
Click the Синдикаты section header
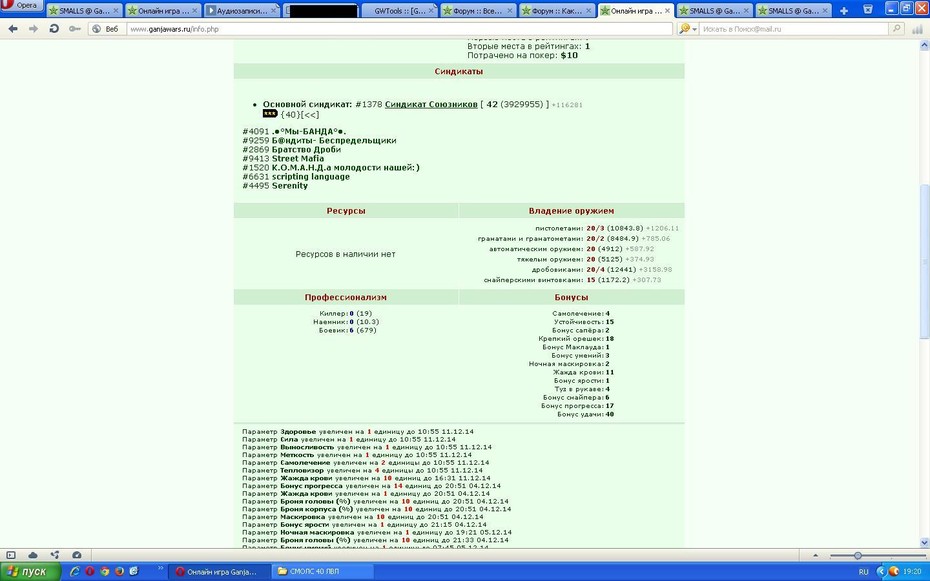click(x=458, y=71)
